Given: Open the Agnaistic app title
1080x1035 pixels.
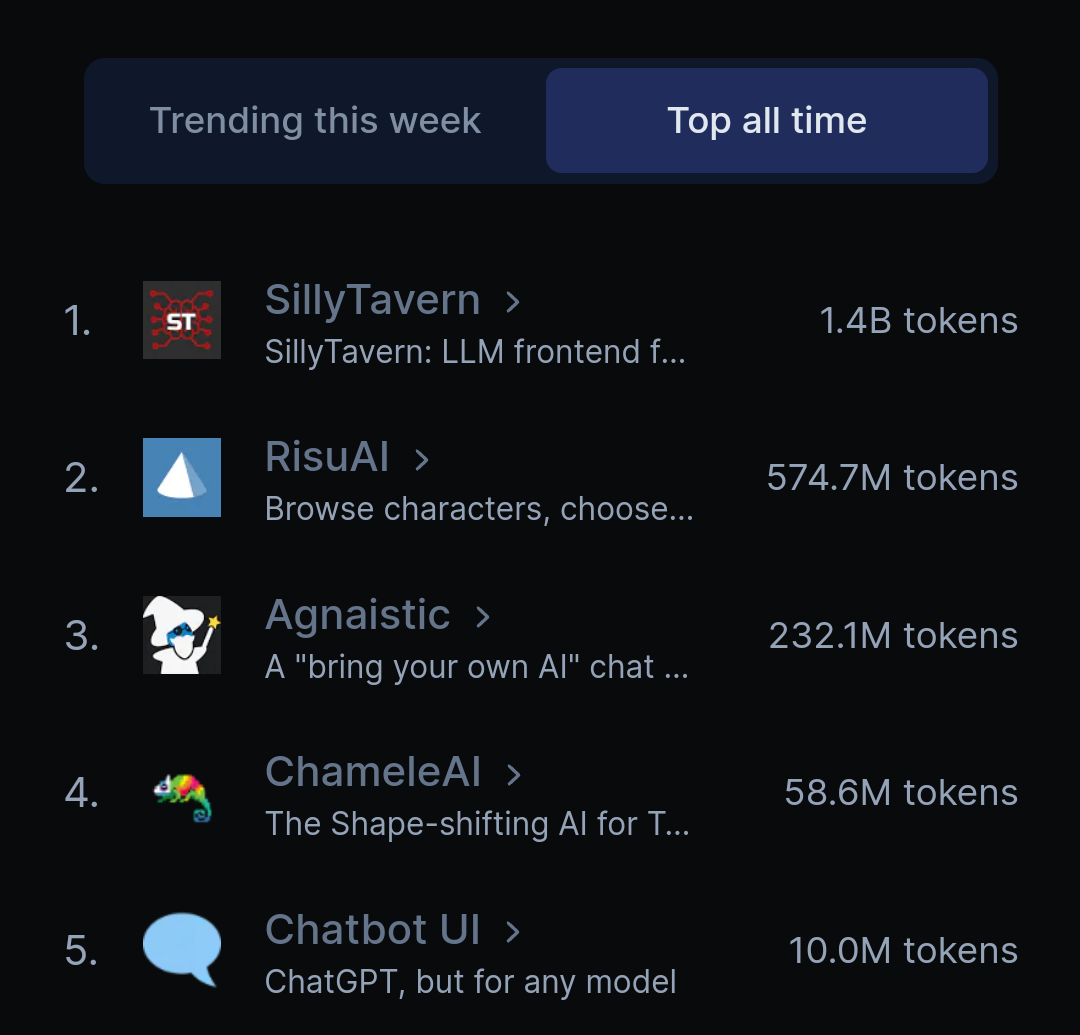Looking at the screenshot, I should coord(357,616).
